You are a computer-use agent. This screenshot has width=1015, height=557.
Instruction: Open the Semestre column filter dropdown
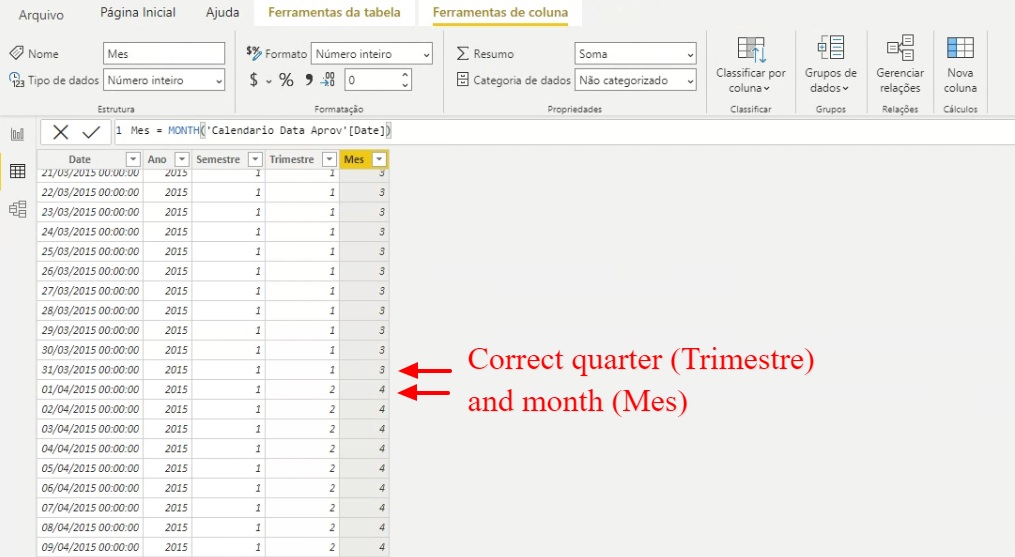point(256,159)
